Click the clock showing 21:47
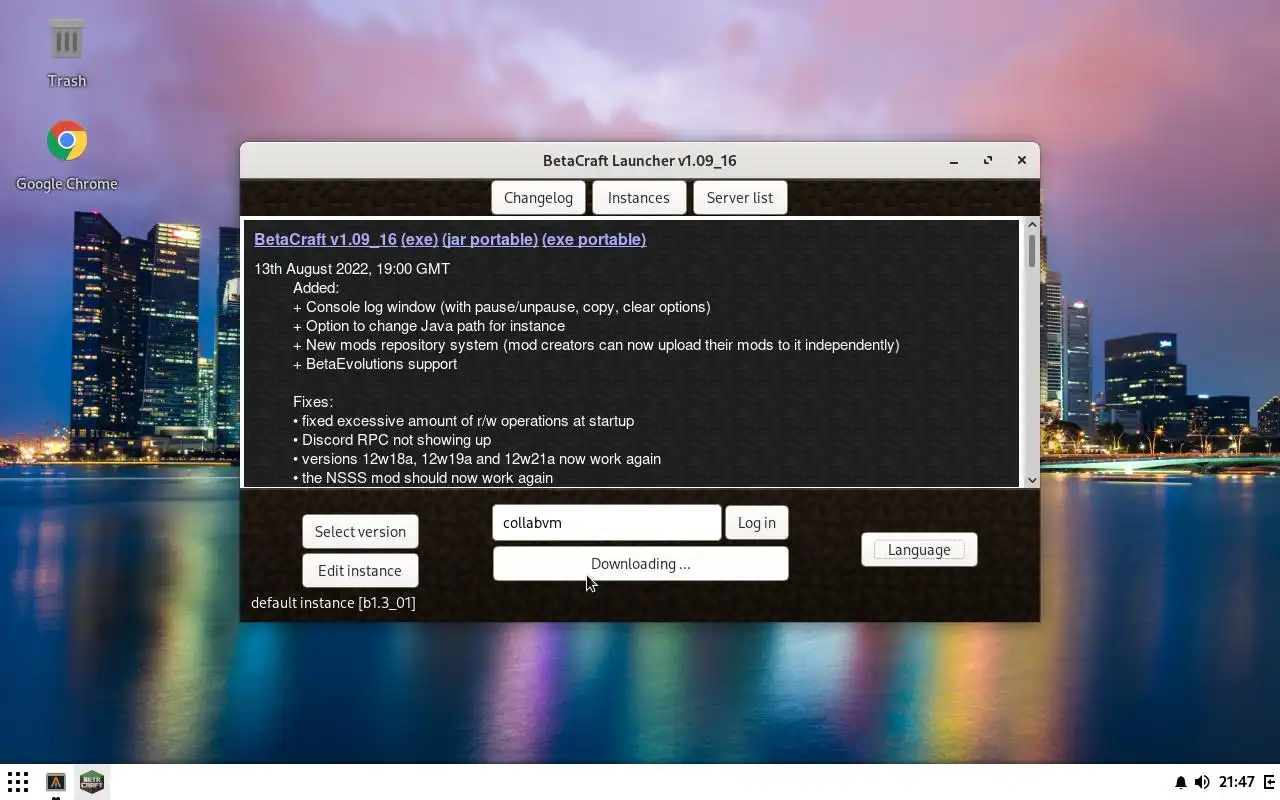This screenshot has height=800, width=1280. click(1237, 782)
